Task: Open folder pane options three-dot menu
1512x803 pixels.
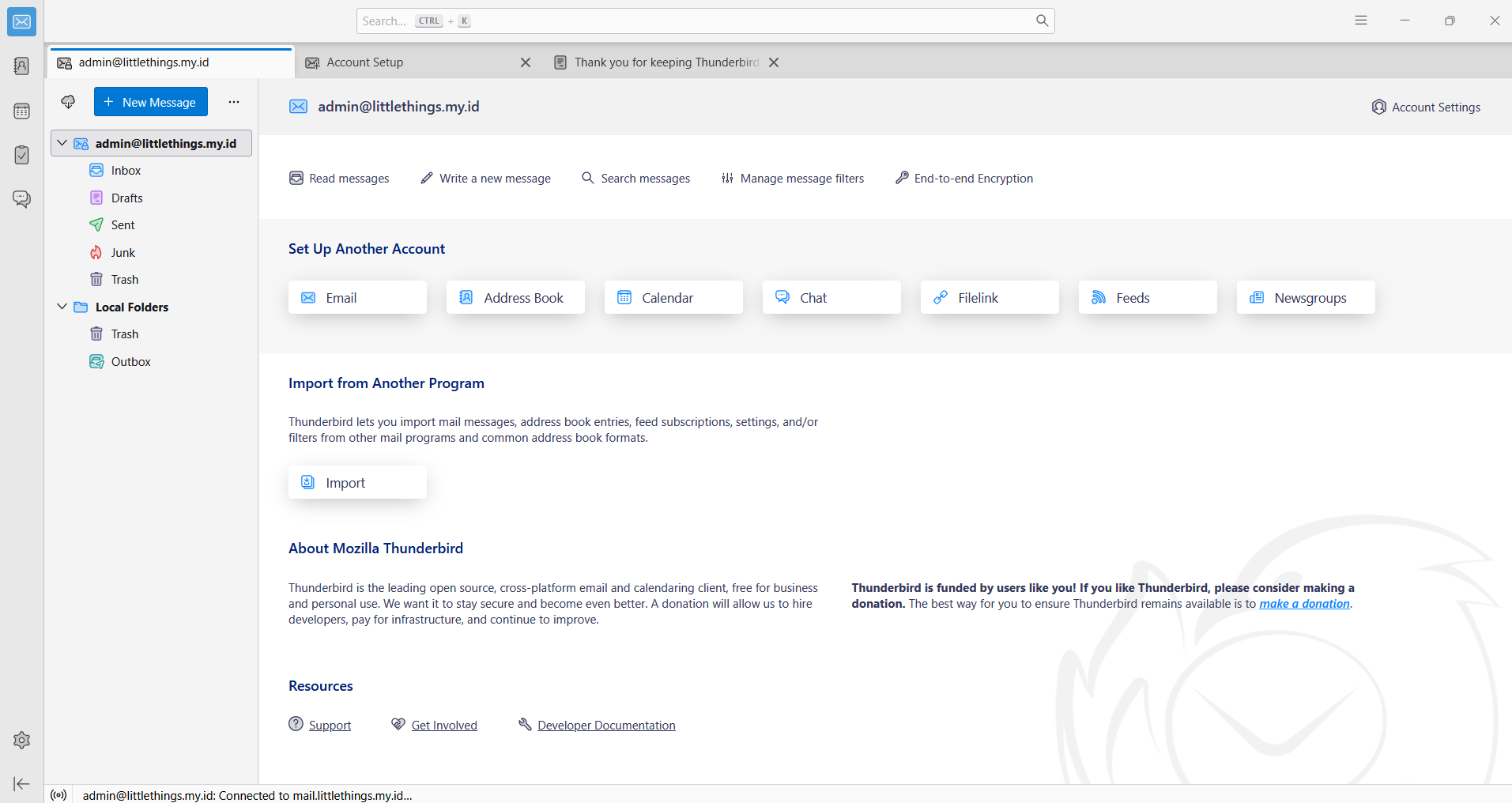Action: 234,102
